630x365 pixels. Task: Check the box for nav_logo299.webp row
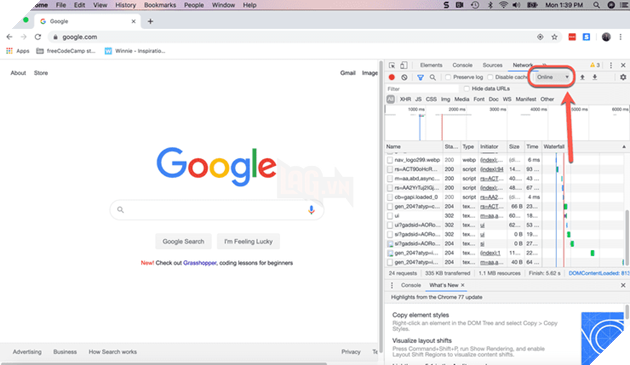click(x=389, y=160)
